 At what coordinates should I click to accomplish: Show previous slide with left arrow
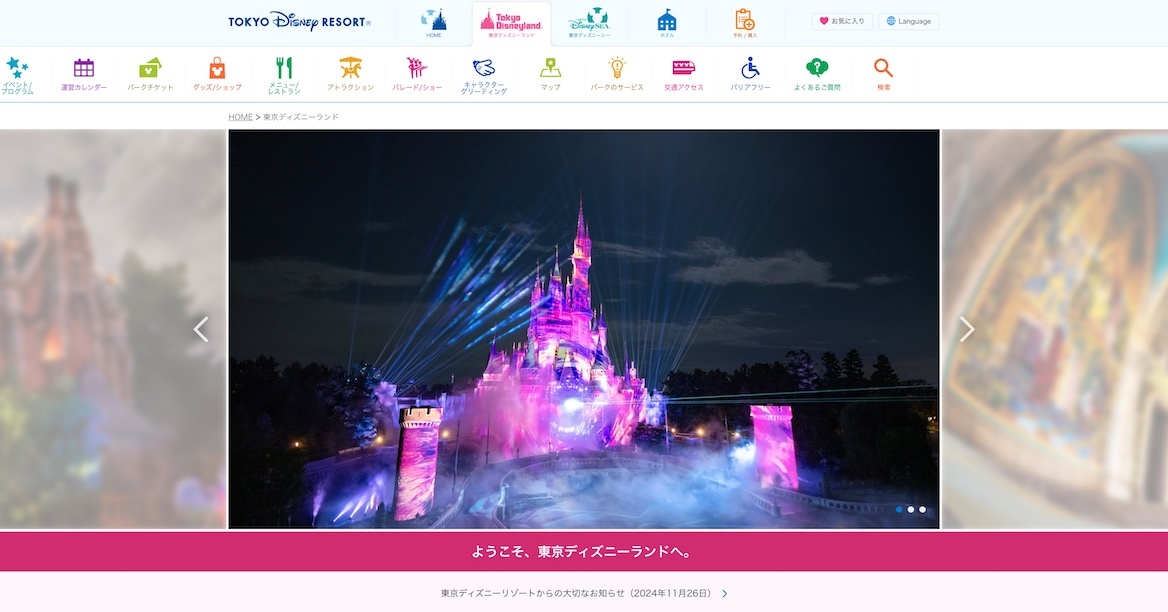pyautogui.click(x=201, y=329)
